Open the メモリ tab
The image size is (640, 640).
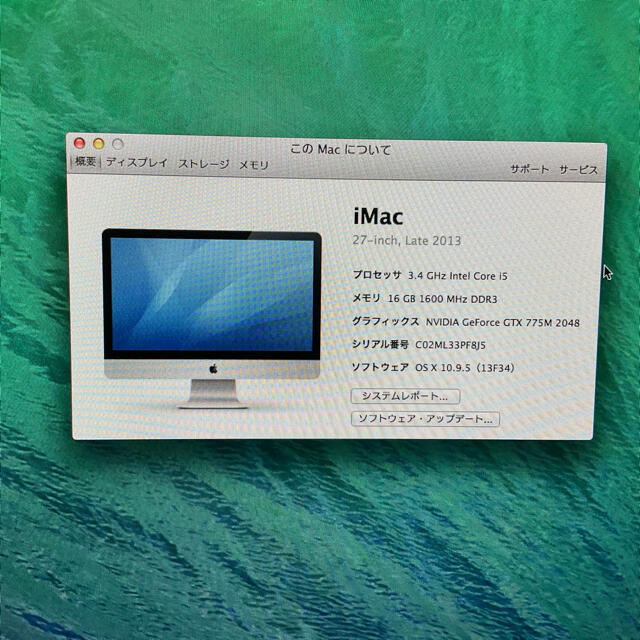coord(253,165)
